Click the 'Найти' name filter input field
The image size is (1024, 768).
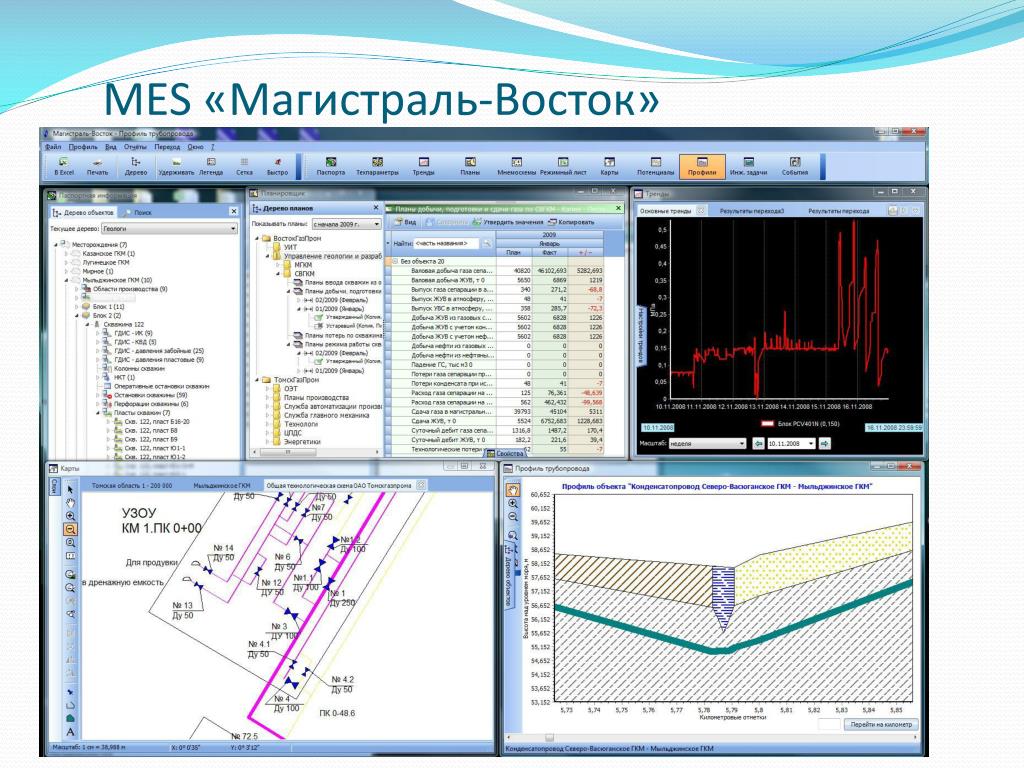click(x=447, y=243)
